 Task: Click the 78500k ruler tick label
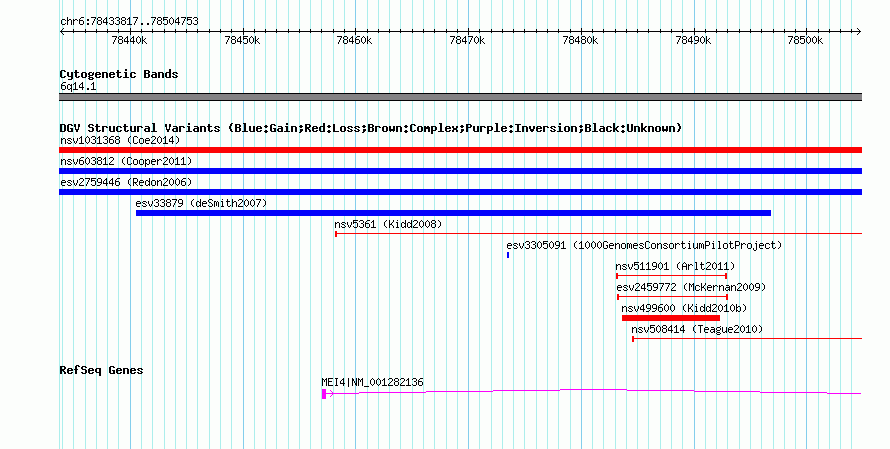click(x=805, y=40)
